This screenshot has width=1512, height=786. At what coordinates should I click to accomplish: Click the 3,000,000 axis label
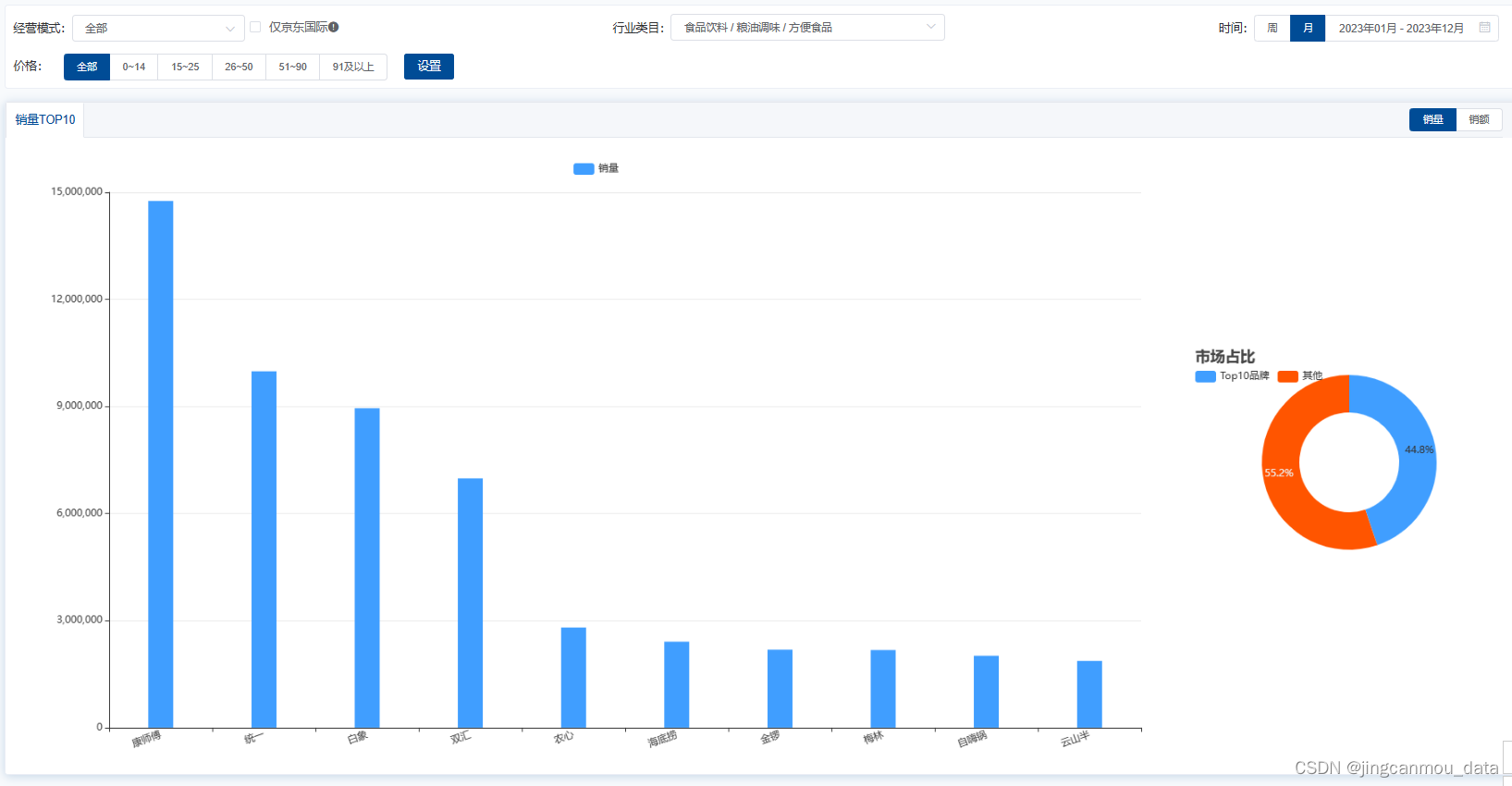click(80, 620)
